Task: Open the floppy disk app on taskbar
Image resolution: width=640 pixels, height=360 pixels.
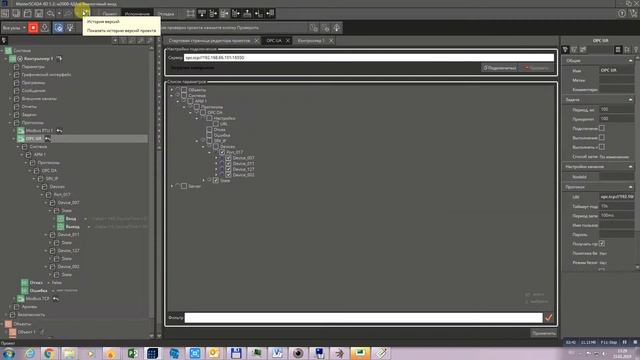Action: coord(236,353)
